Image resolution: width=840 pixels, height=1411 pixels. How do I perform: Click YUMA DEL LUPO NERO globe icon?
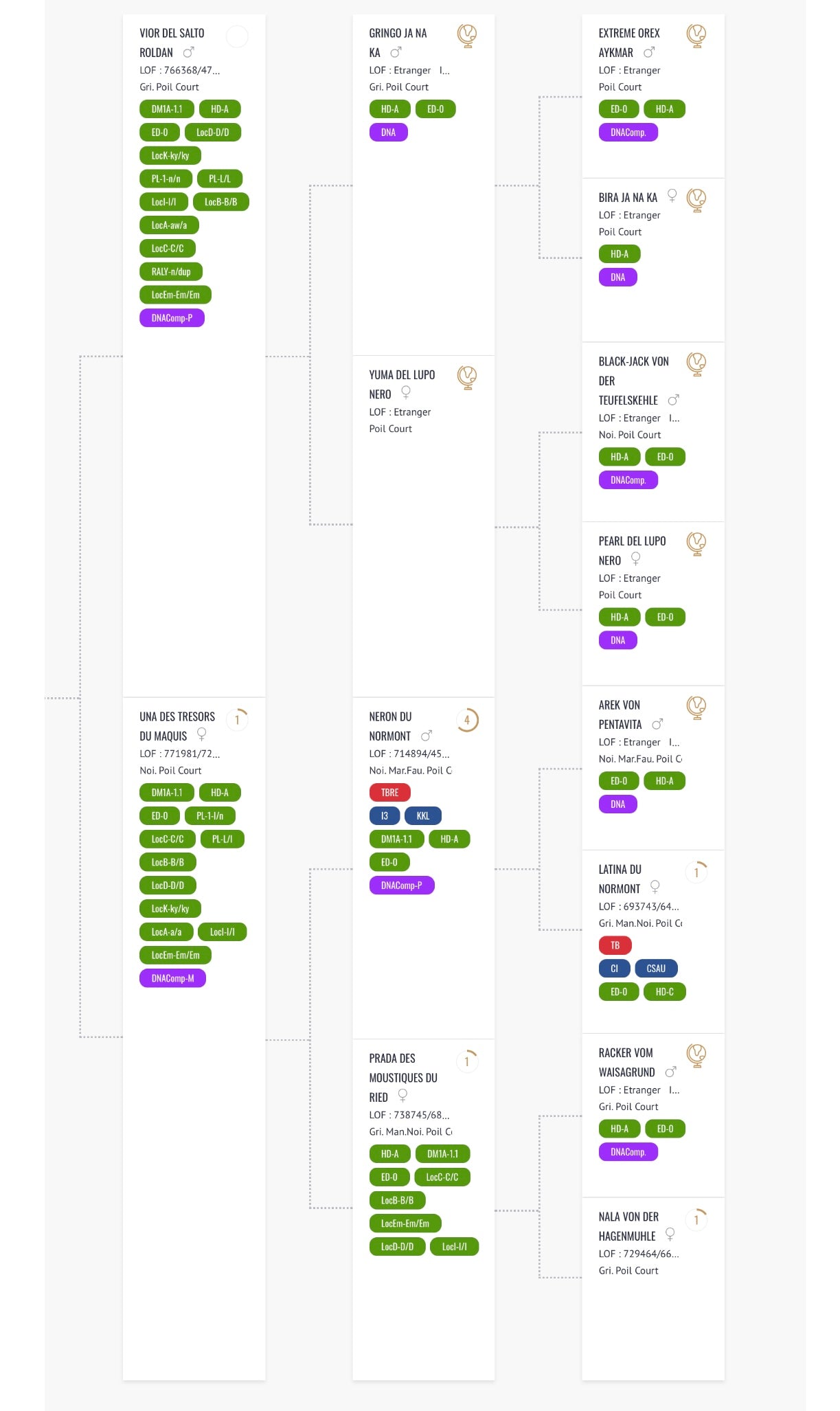click(467, 377)
